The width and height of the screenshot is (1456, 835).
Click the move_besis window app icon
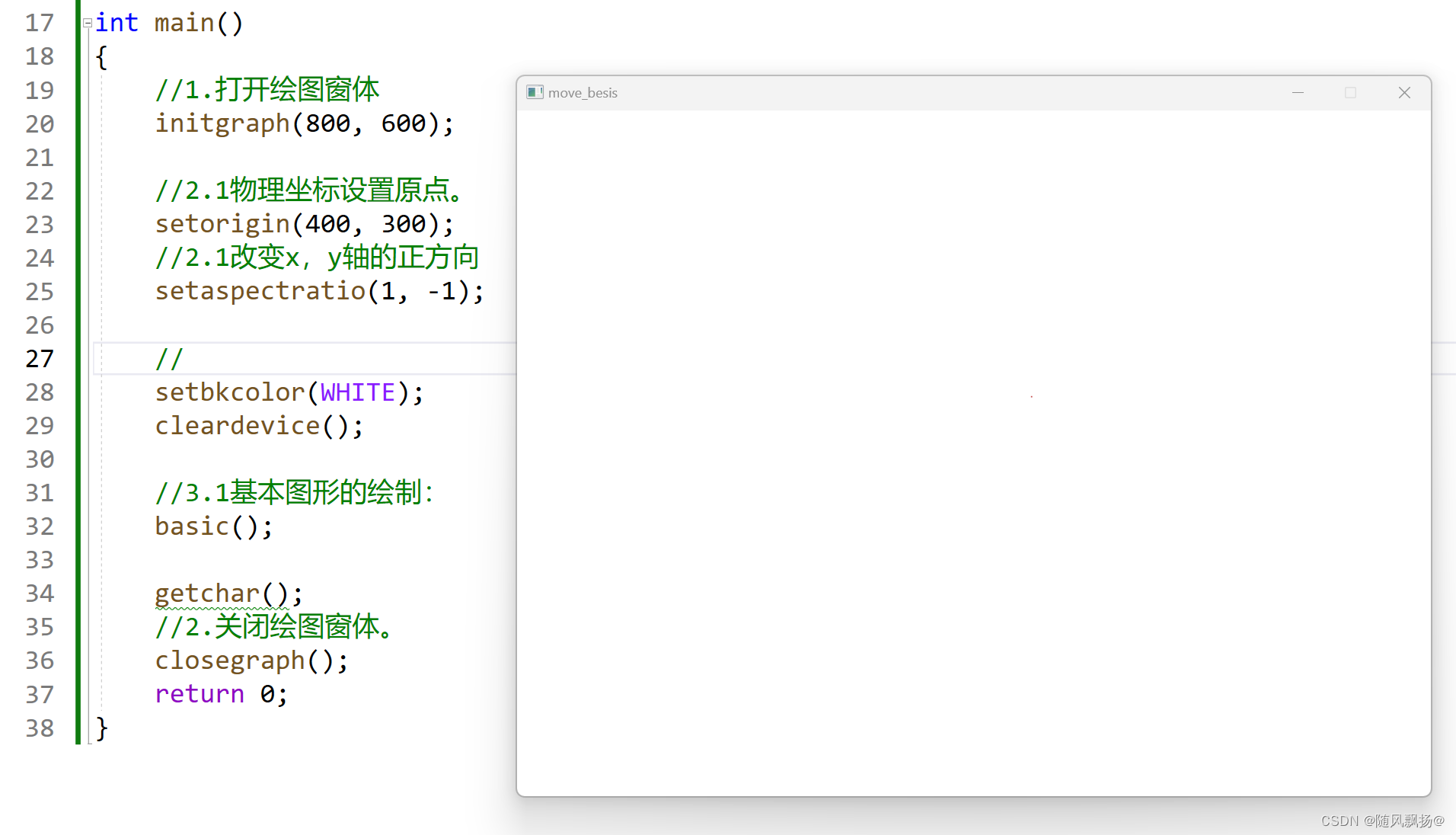pos(535,92)
